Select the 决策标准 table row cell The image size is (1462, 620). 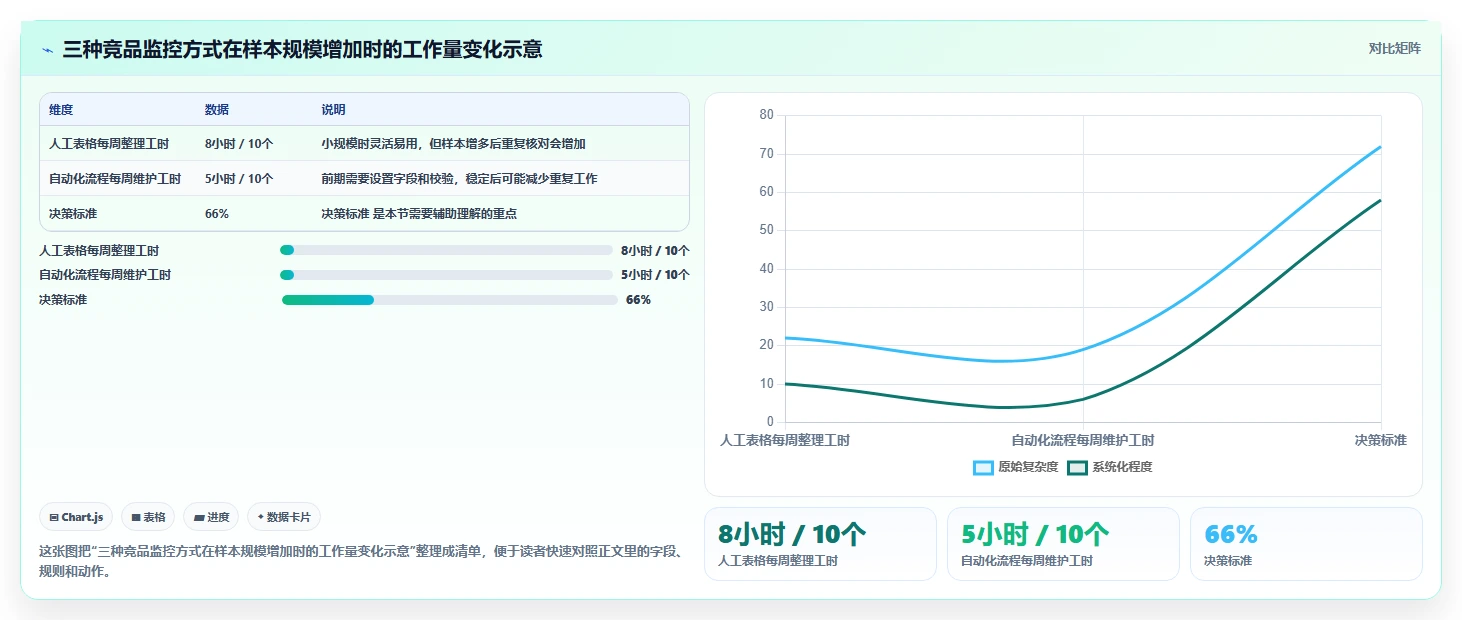tap(73, 214)
